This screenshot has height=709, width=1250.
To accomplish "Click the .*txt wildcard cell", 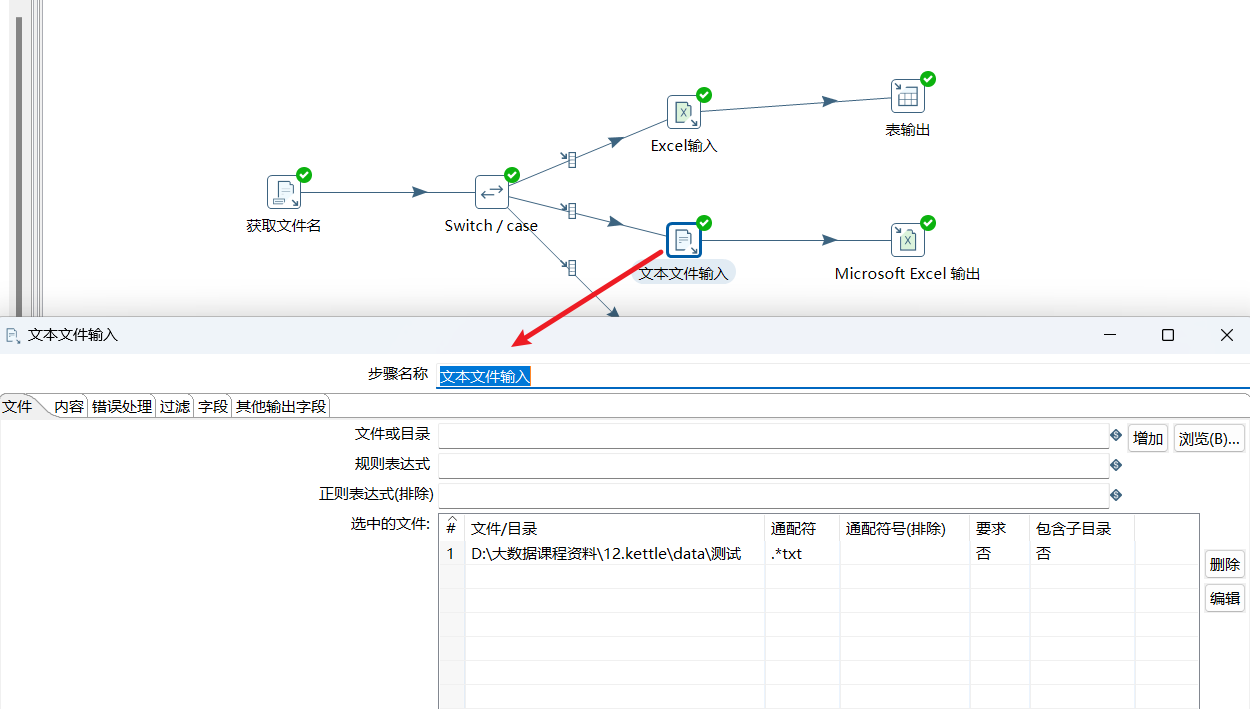I will click(x=802, y=553).
